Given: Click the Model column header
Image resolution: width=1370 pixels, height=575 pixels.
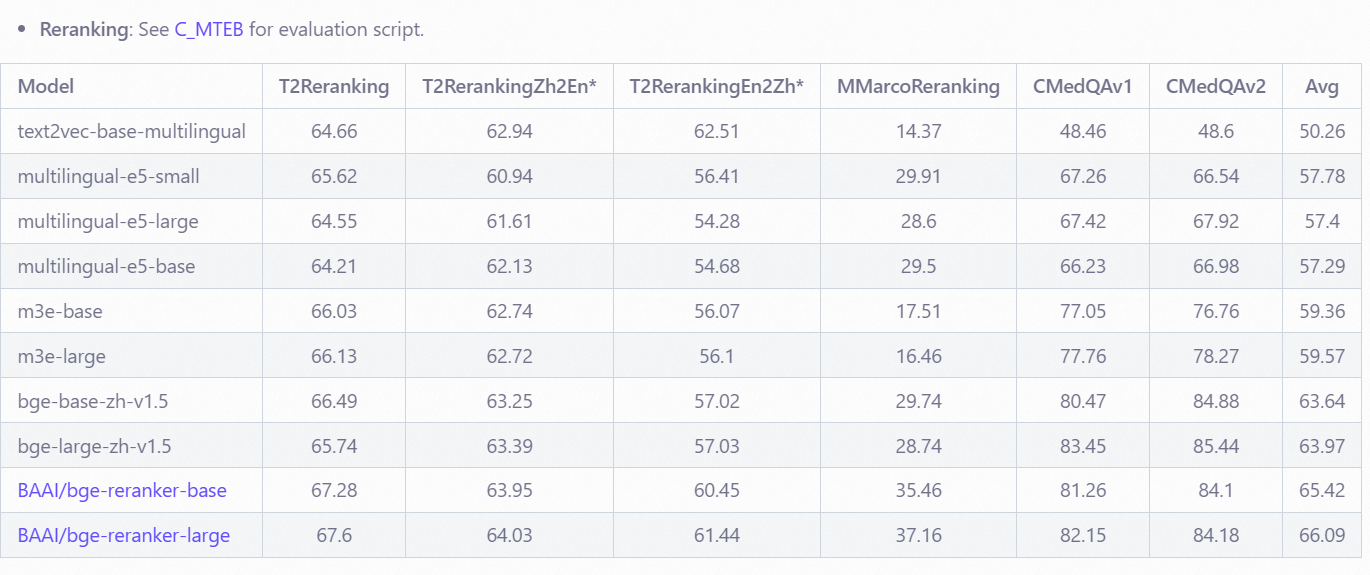Looking at the screenshot, I should (46, 86).
